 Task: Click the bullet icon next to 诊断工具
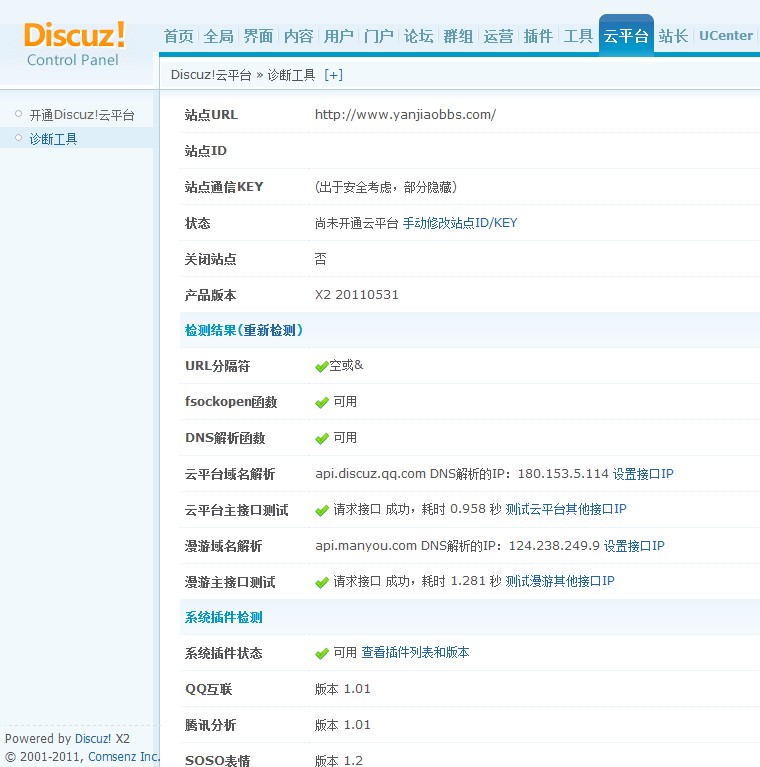pos(19,137)
